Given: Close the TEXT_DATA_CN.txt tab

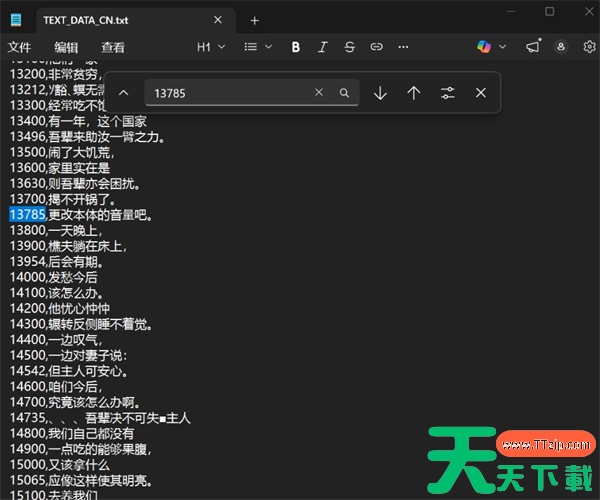Looking at the screenshot, I should [218, 20].
